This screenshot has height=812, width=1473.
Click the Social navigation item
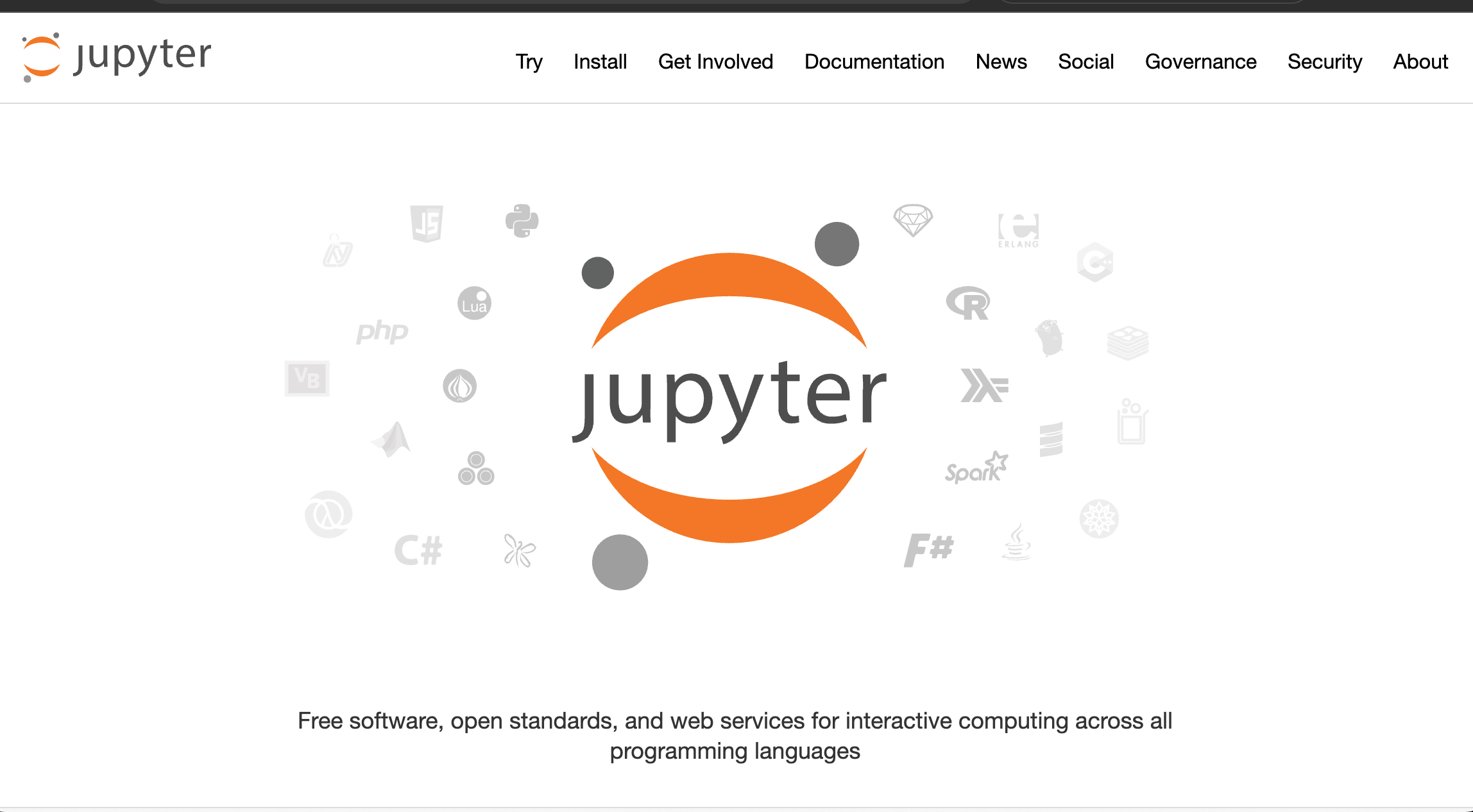1086,61
